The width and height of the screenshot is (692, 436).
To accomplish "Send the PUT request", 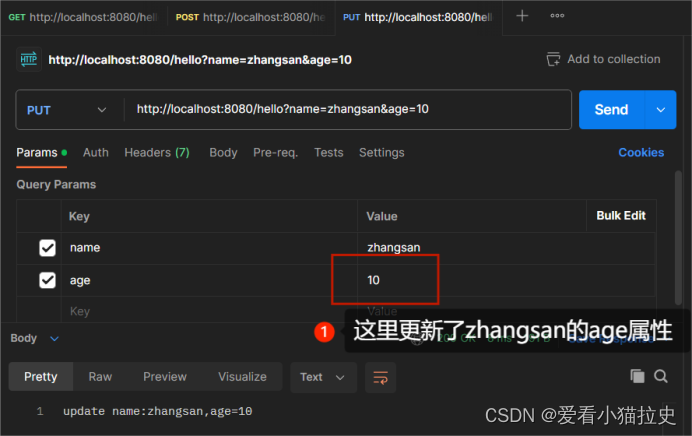I will point(611,110).
